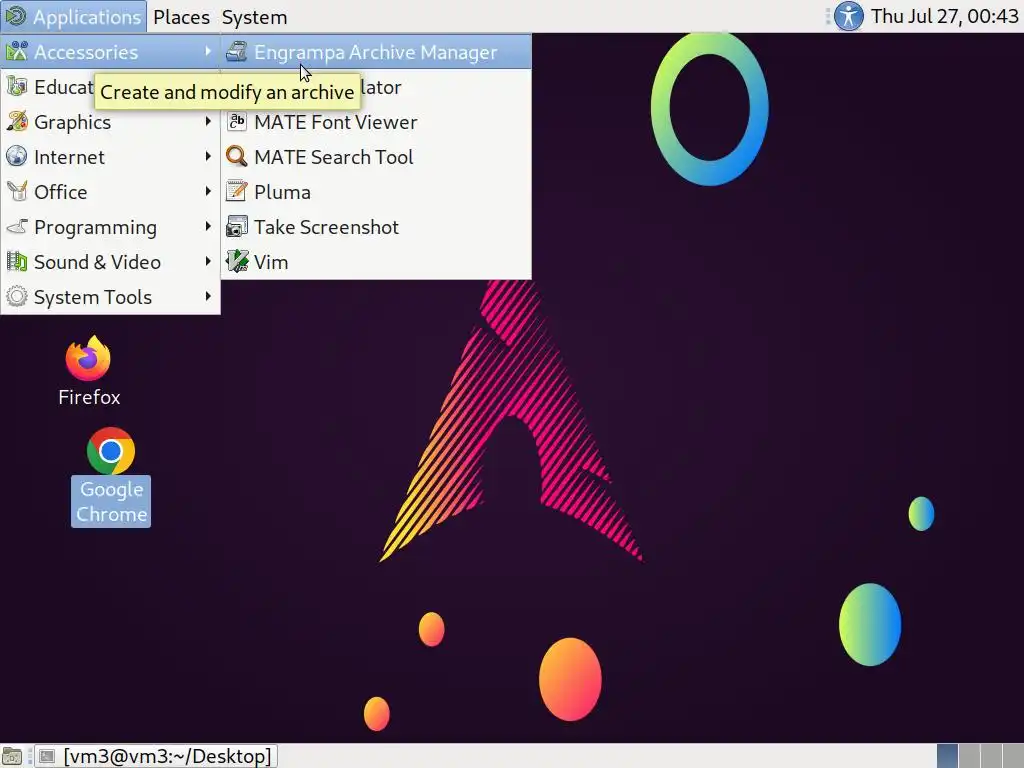
Task: Click the Accessibility icon in the top panel
Action: click(x=848, y=16)
